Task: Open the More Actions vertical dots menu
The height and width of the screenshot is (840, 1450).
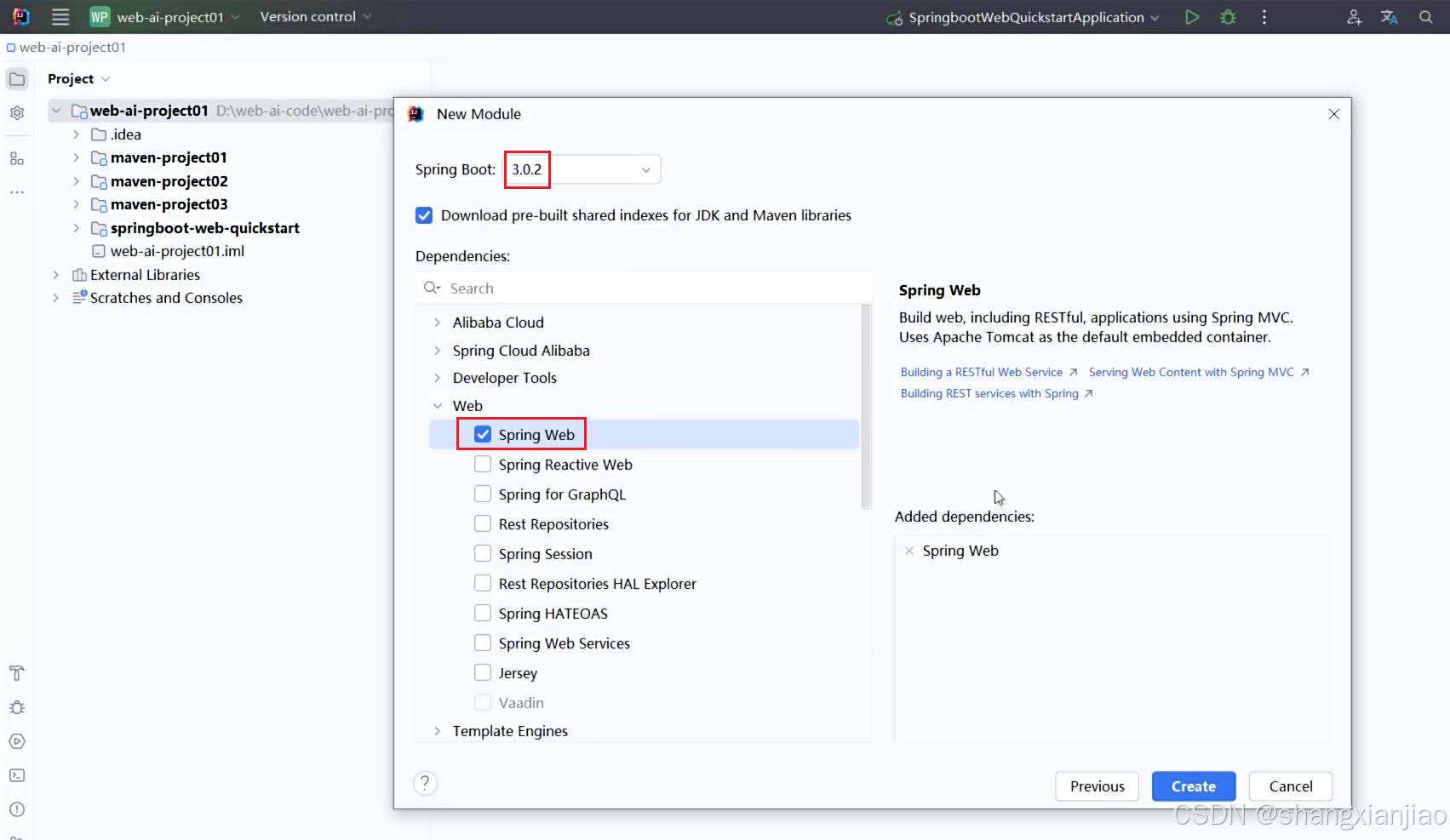Action: click(1264, 17)
